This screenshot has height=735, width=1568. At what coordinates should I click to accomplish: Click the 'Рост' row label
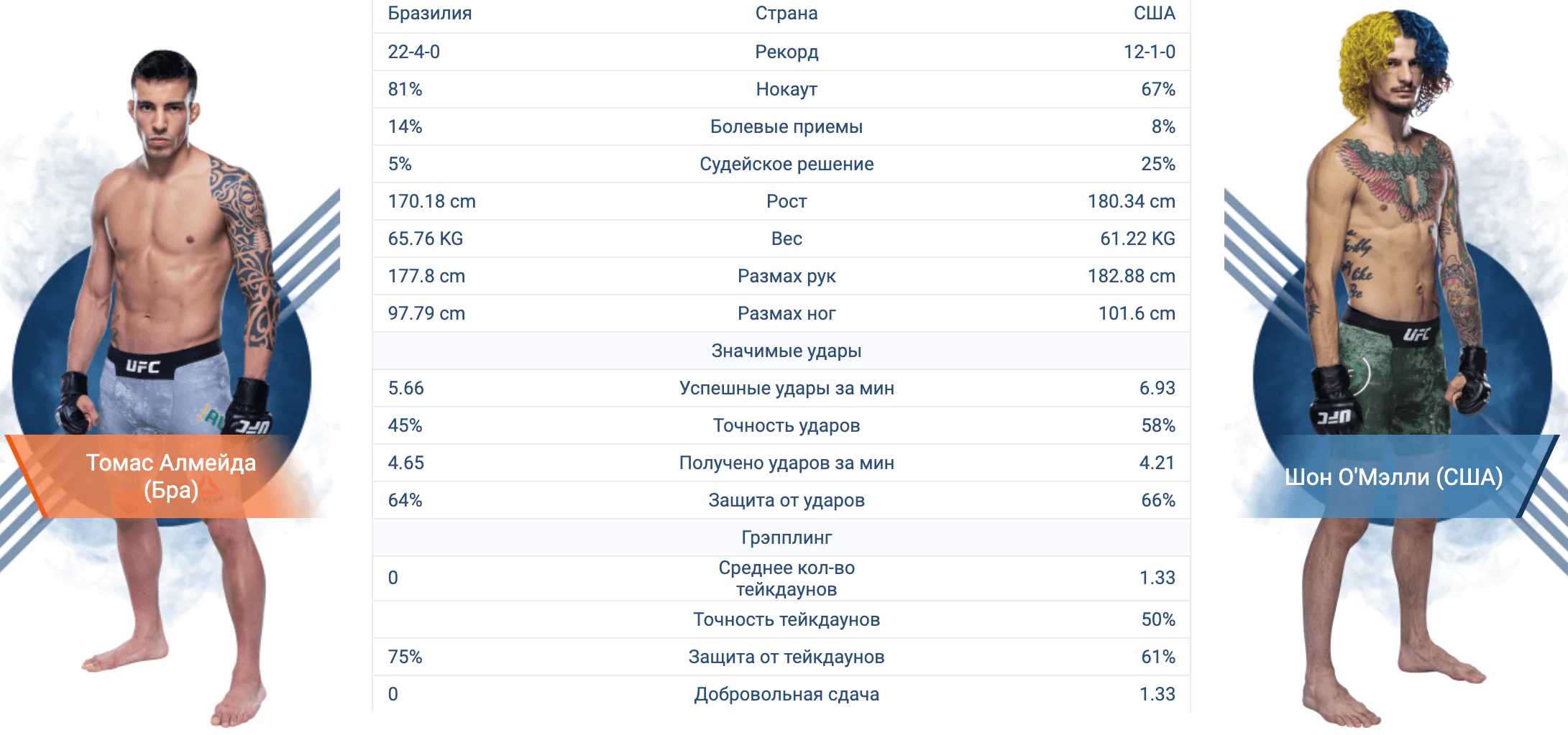(x=787, y=201)
